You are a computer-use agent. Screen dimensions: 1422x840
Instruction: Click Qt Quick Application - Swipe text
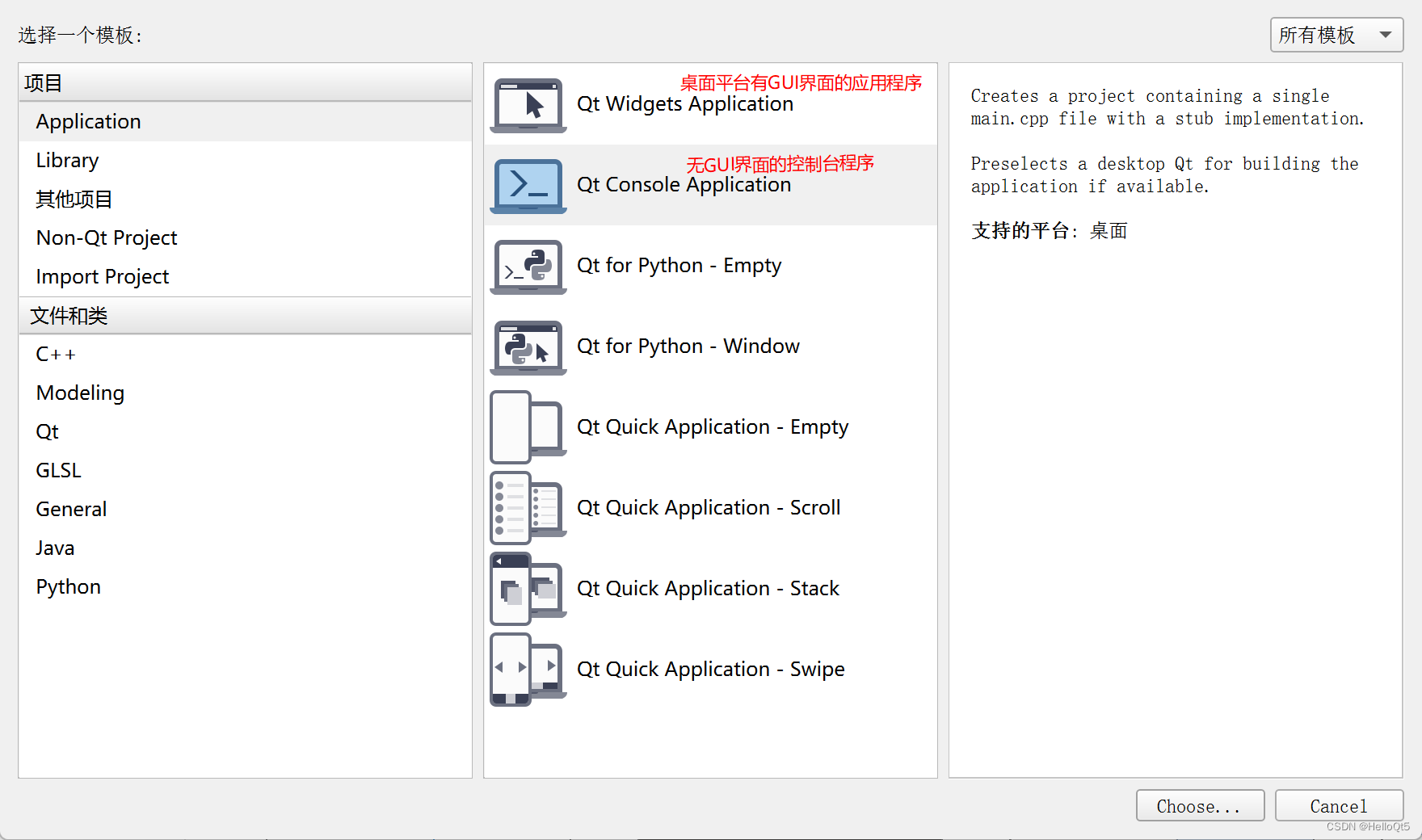[x=711, y=670]
